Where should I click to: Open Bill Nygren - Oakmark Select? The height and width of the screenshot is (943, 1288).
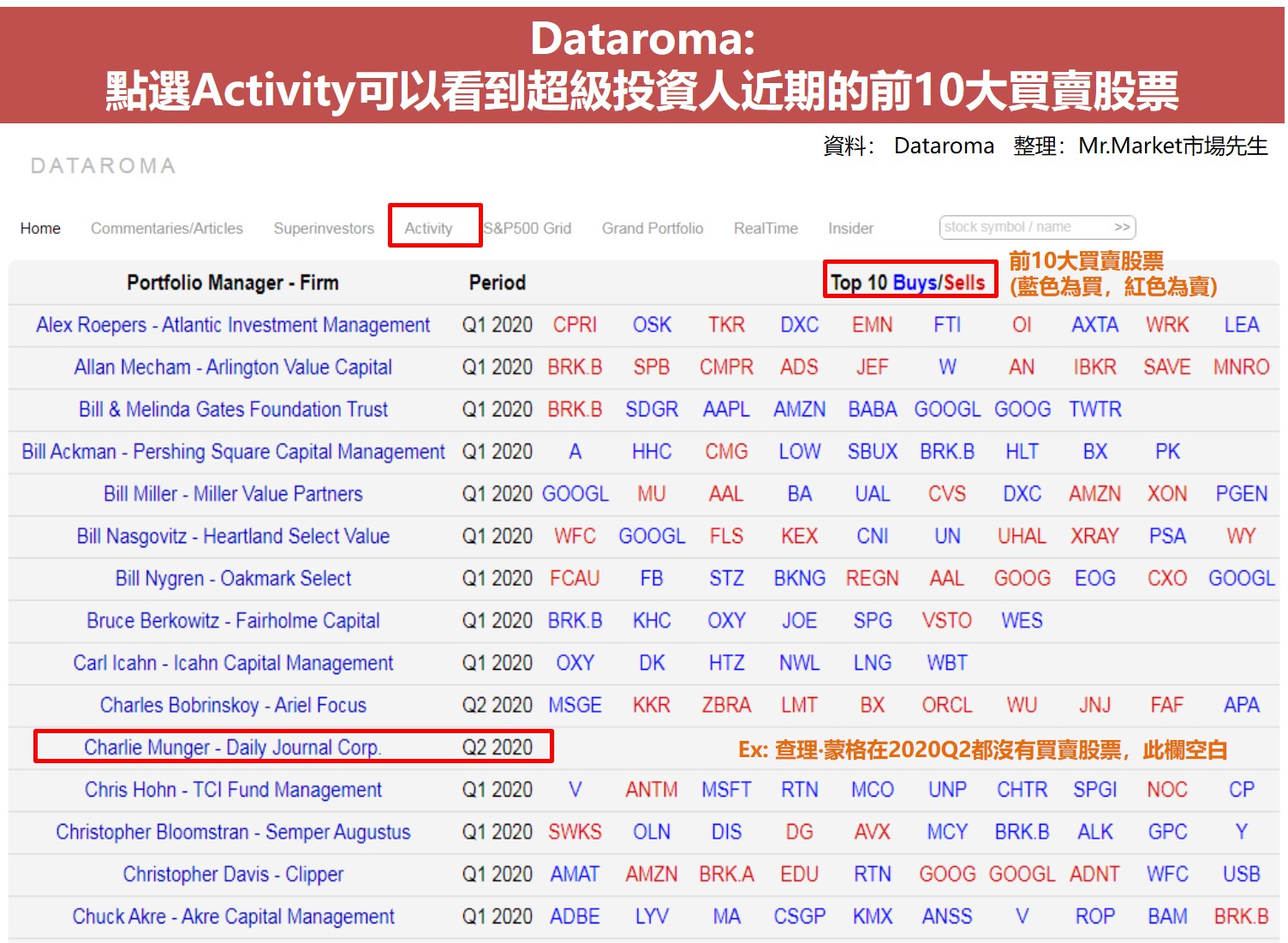tap(233, 578)
